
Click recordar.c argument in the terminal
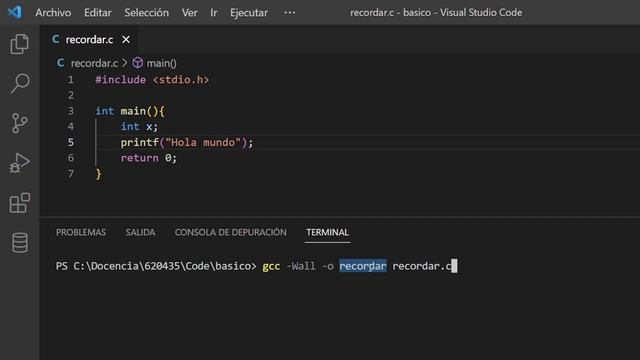(x=422, y=266)
